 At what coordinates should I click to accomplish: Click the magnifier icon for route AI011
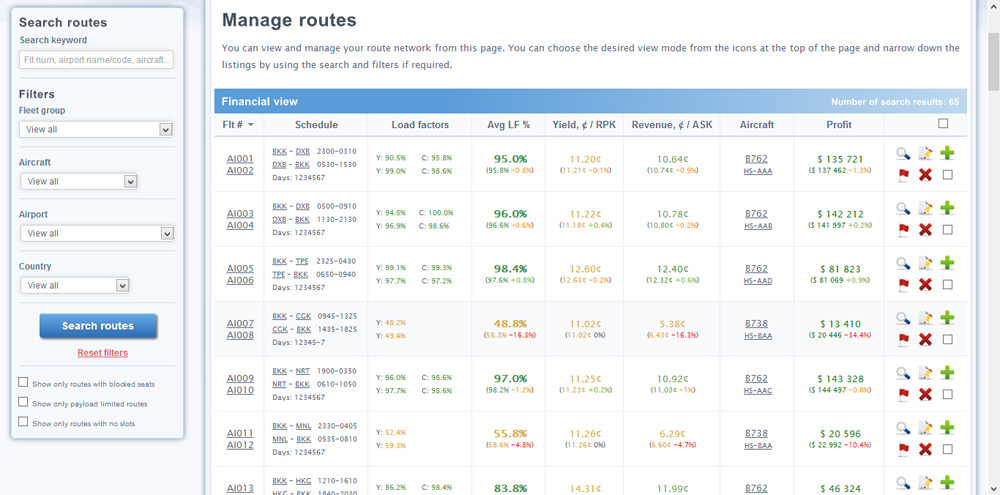(902, 428)
